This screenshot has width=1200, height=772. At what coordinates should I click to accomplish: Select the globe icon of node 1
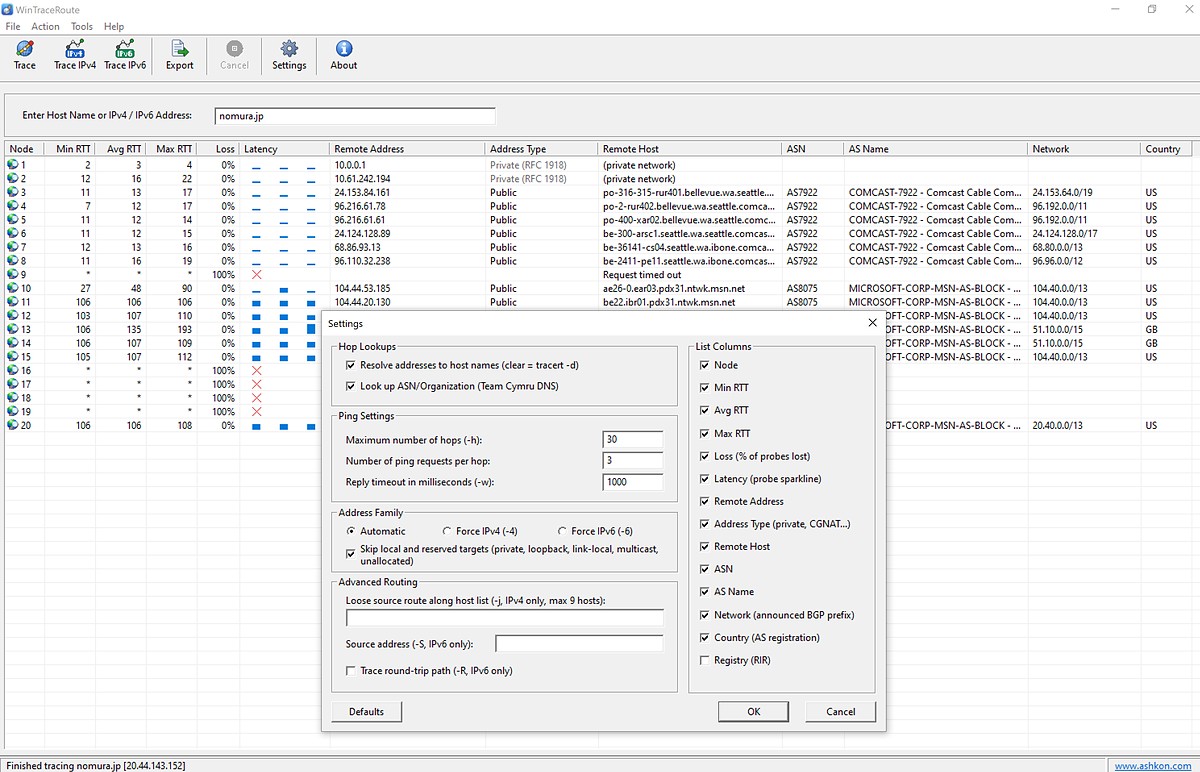pyautogui.click(x=13, y=165)
